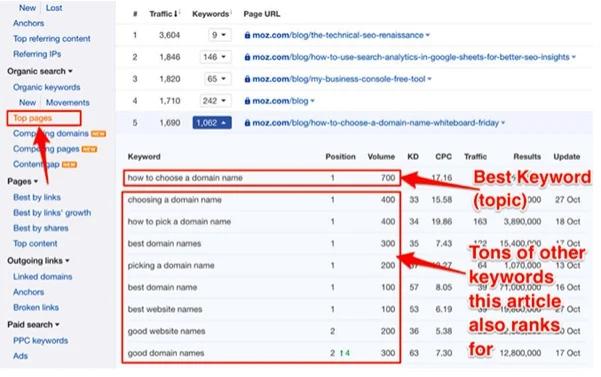
Task: Open caret menu beside domain-name-whiteboard-friday URL
Action: [503, 123]
